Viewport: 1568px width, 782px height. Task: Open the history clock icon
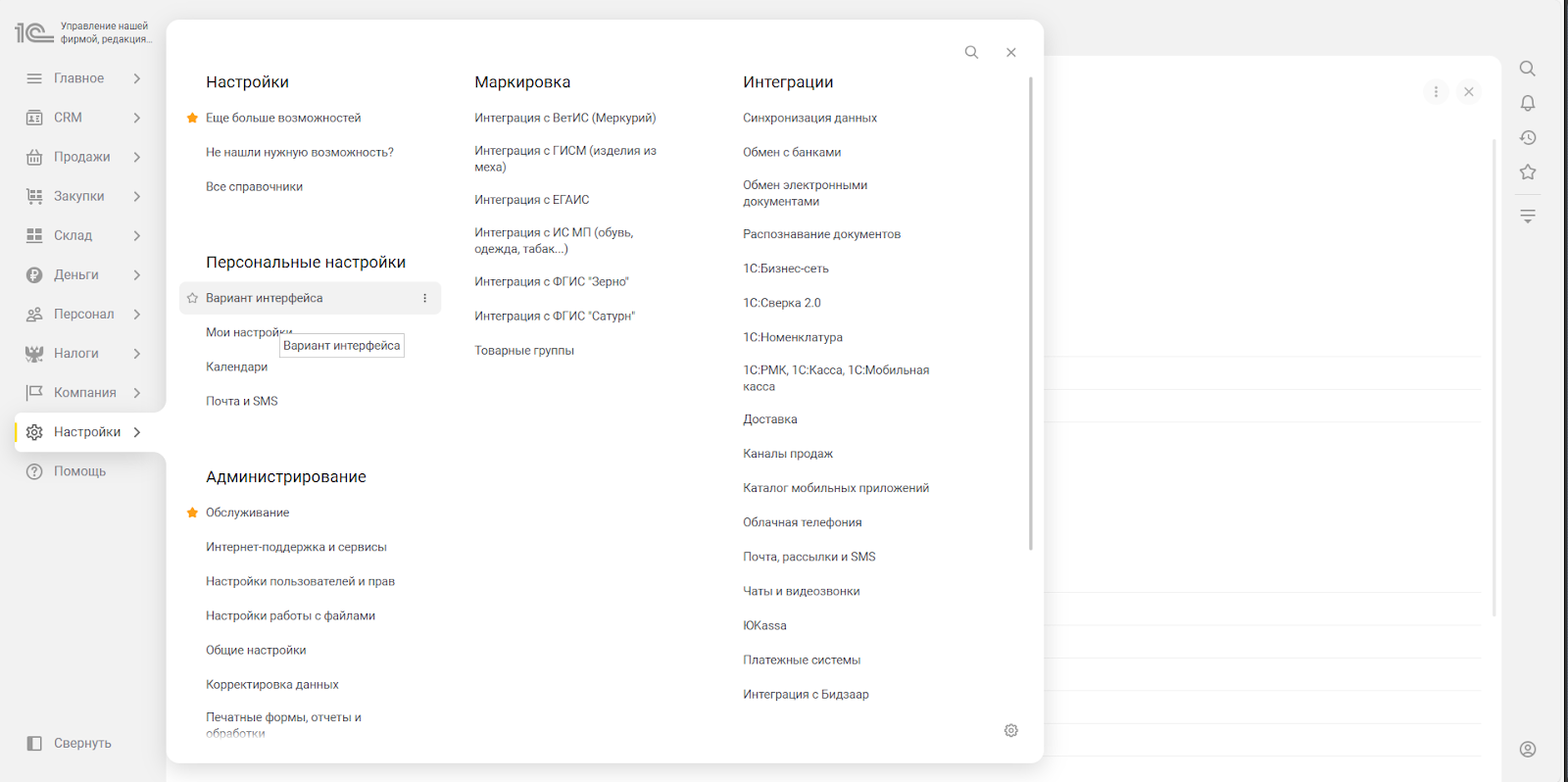coord(1527,138)
